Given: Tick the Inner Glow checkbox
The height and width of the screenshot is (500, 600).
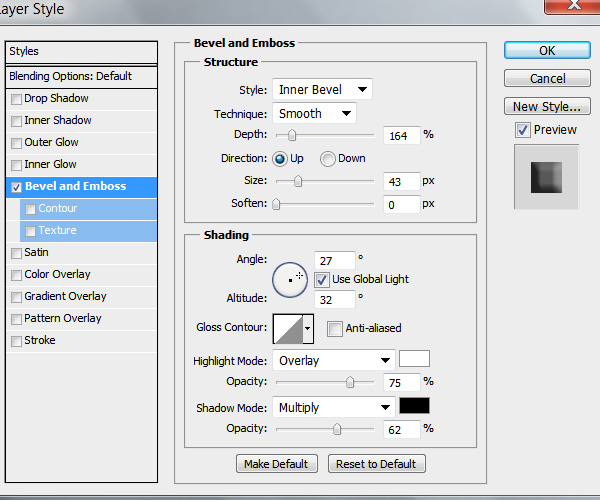Looking at the screenshot, I should pyautogui.click(x=16, y=165).
